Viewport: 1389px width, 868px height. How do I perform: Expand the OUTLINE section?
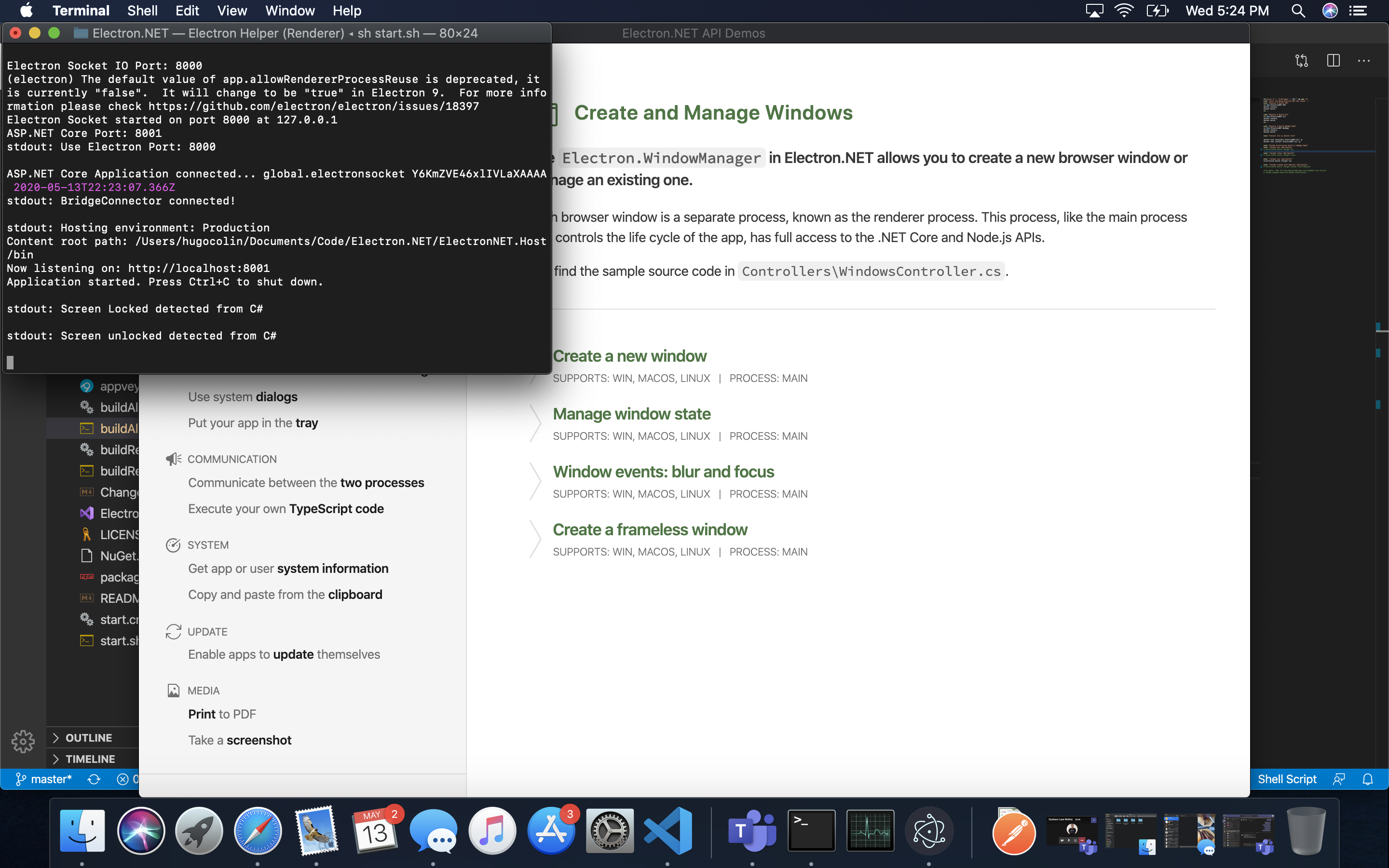88,737
